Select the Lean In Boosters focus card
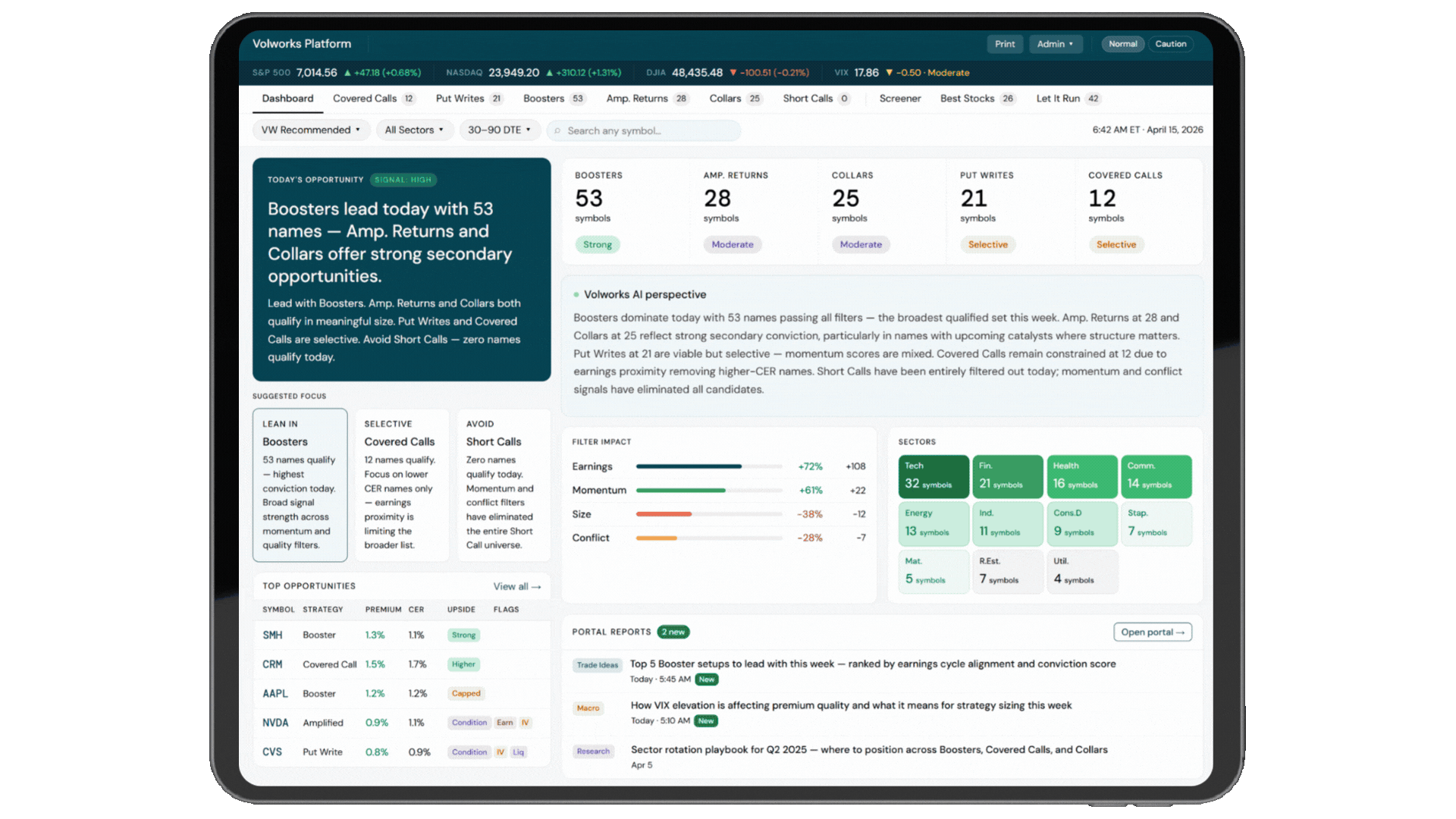Image resolution: width=1456 pixels, height=819 pixels. (300, 485)
